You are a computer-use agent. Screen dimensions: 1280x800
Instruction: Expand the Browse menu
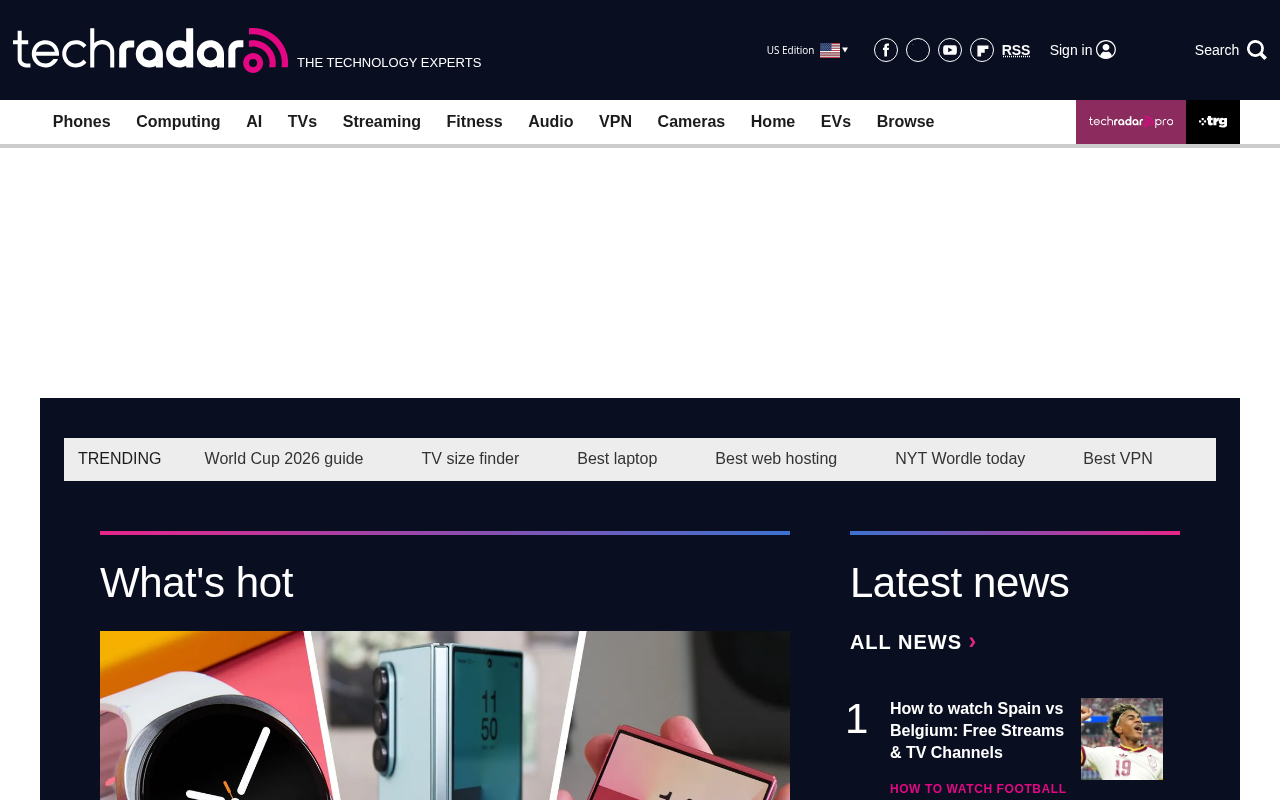(906, 122)
